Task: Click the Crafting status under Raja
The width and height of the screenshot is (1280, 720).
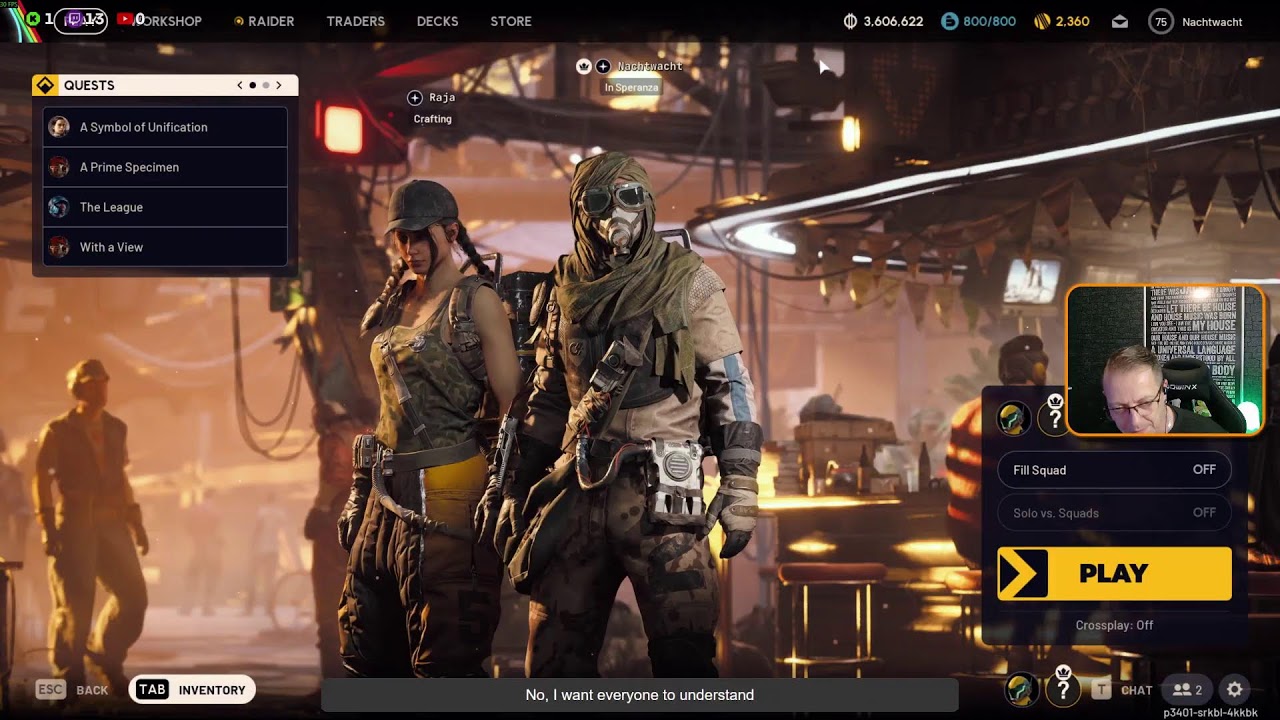Action: tap(433, 119)
